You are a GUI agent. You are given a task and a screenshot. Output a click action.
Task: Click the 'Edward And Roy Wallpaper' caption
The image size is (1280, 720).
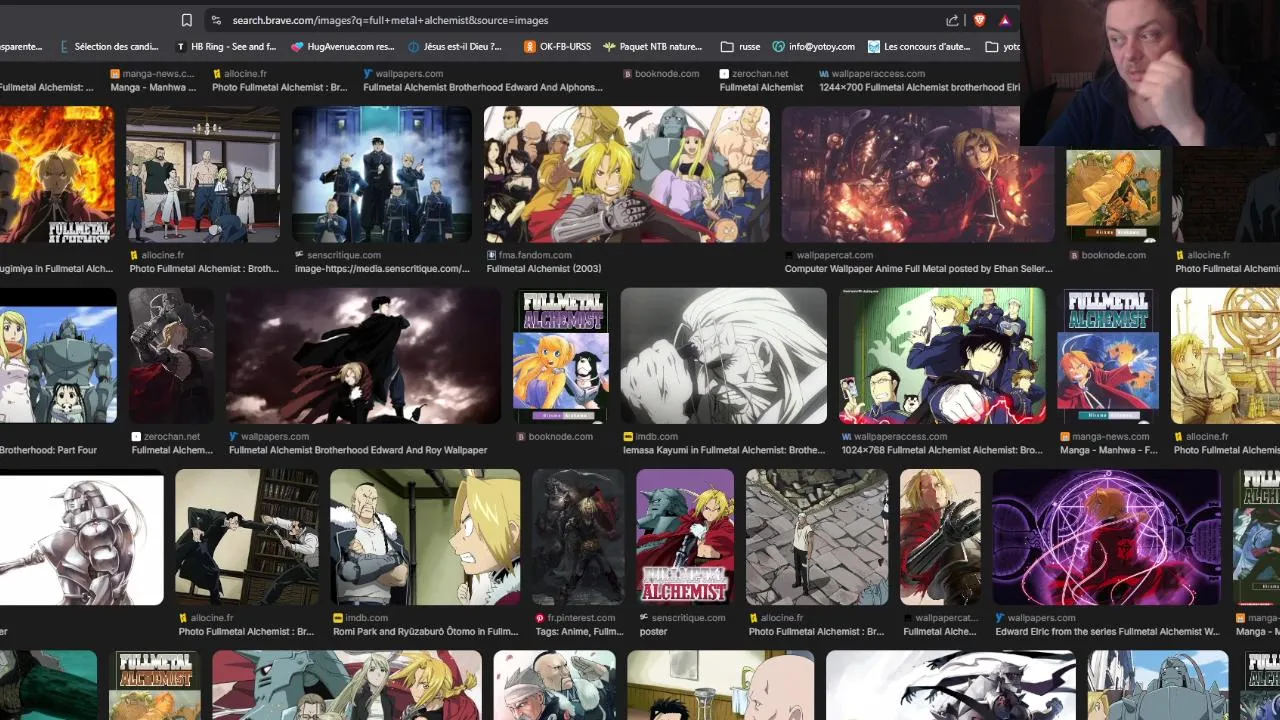coord(358,450)
